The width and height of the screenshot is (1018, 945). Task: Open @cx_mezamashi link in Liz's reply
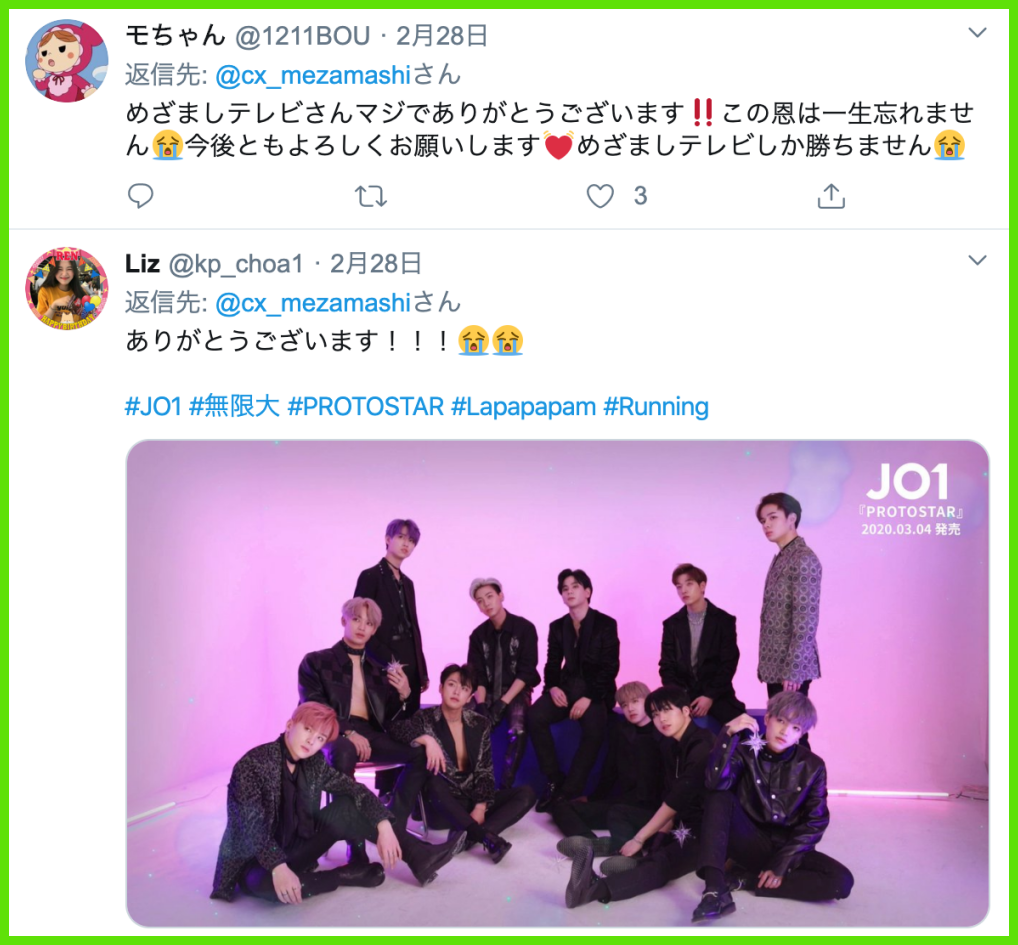(313, 303)
